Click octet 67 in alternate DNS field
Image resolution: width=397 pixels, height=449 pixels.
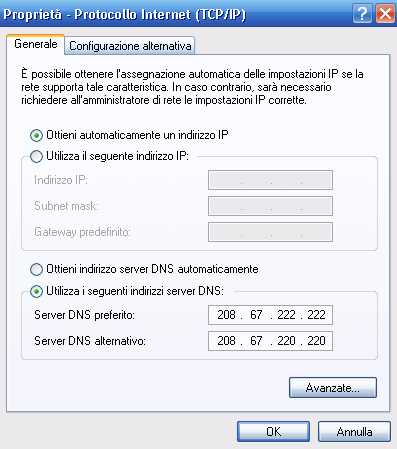tap(256, 341)
